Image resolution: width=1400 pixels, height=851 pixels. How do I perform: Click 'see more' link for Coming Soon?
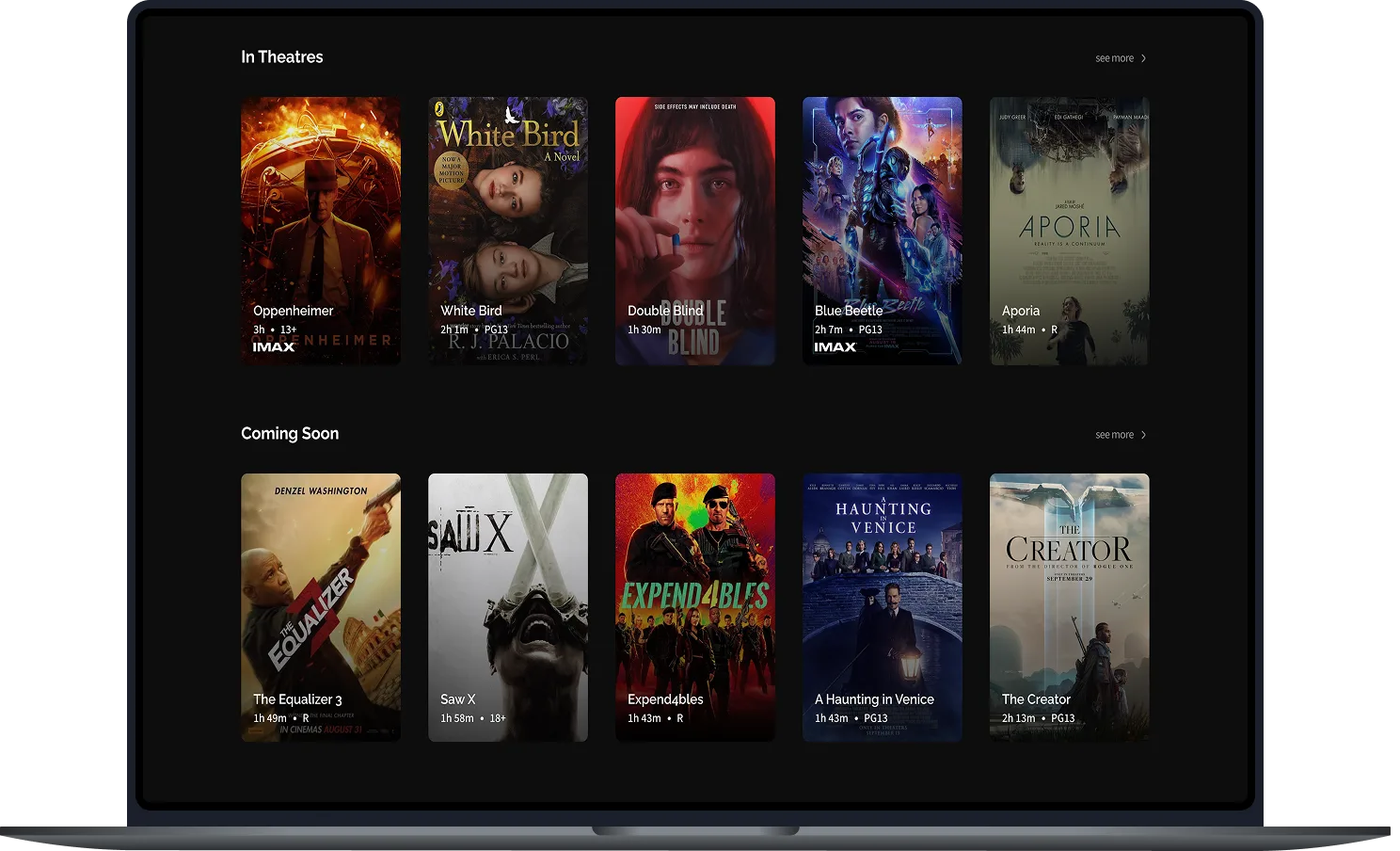[x=1114, y=435]
